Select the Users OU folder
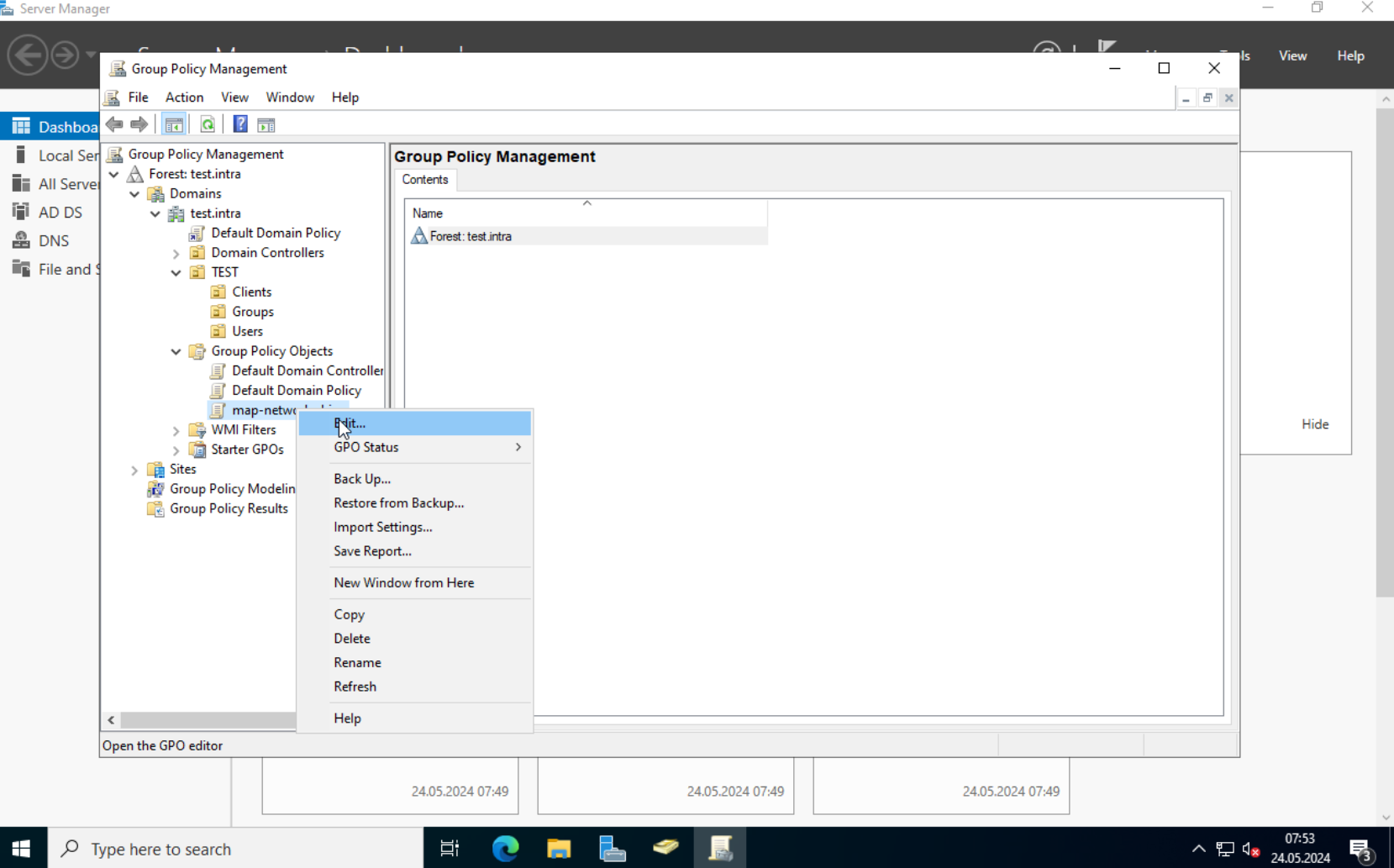 click(247, 331)
